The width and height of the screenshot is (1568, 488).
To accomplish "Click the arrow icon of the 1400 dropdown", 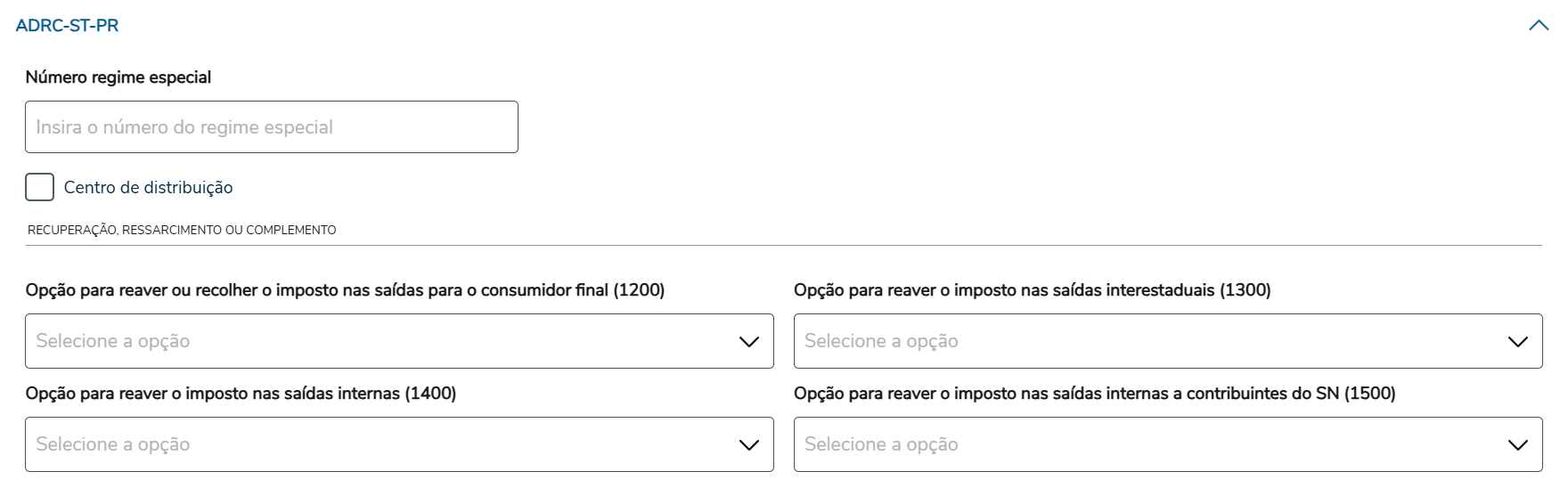I will pyautogui.click(x=749, y=445).
